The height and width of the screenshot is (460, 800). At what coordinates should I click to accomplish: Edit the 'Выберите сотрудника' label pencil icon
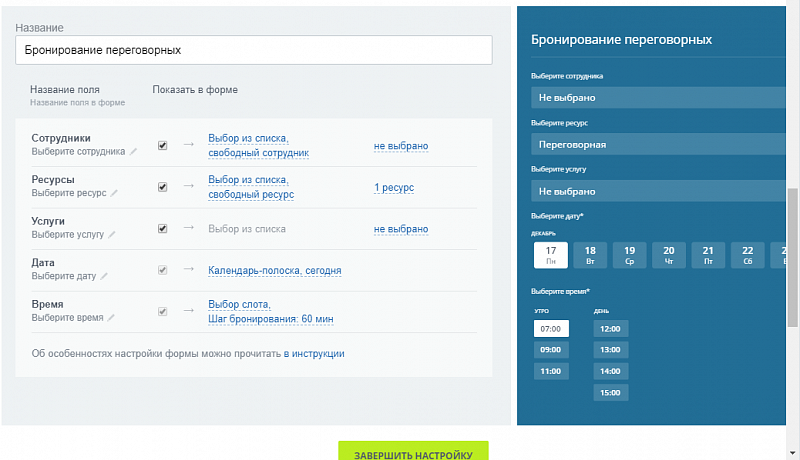(133, 151)
